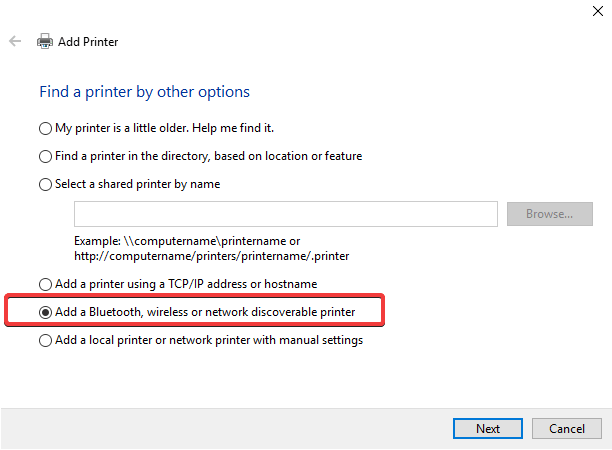
Task: Click the printer icon beside Add Printer
Action: (45, 42)
